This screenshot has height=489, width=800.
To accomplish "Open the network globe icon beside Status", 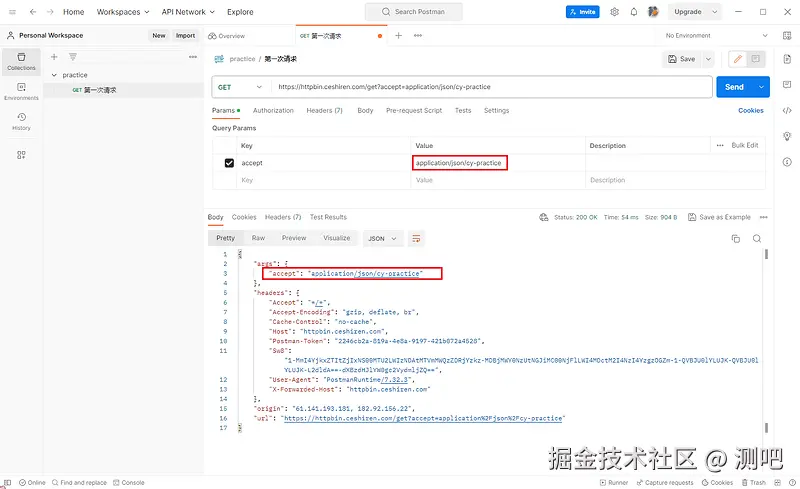I will 543,217.
